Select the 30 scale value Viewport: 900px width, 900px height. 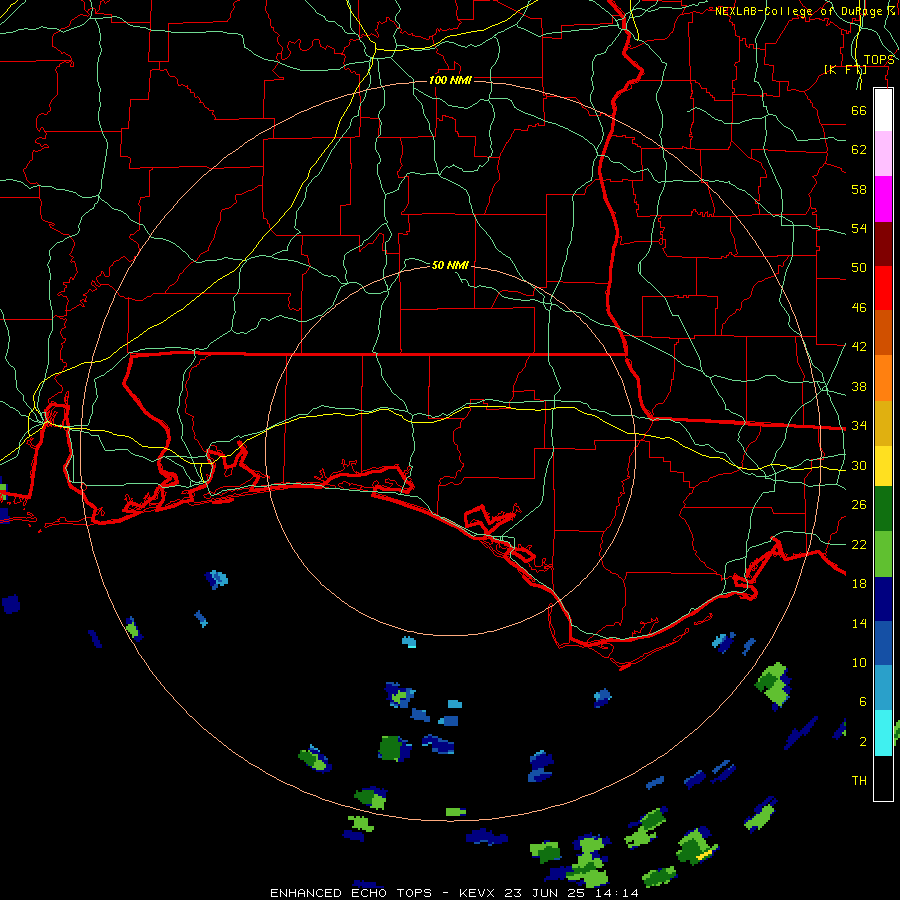pyautogui.click(x=859, y=465)
